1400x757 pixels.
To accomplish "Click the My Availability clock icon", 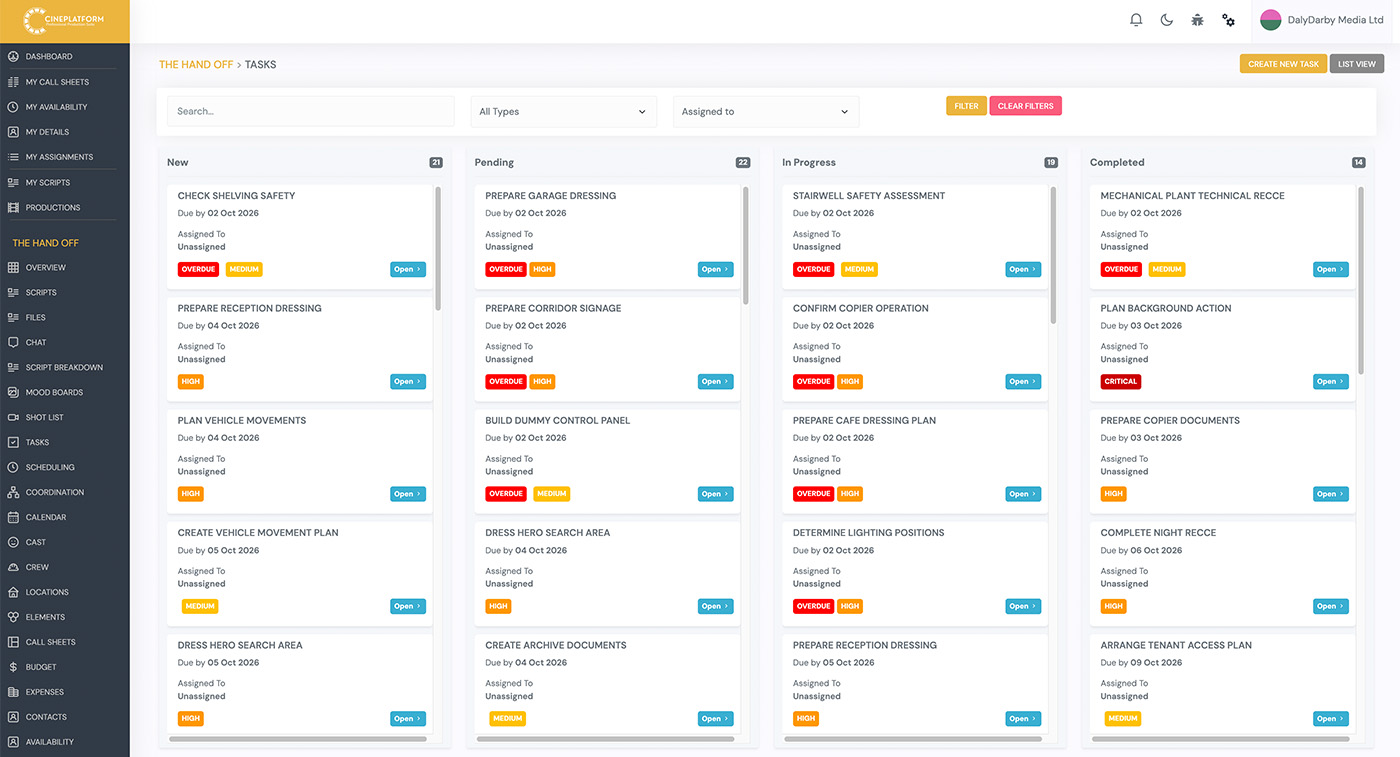I will pyautogui.click(x=13, y=107).
